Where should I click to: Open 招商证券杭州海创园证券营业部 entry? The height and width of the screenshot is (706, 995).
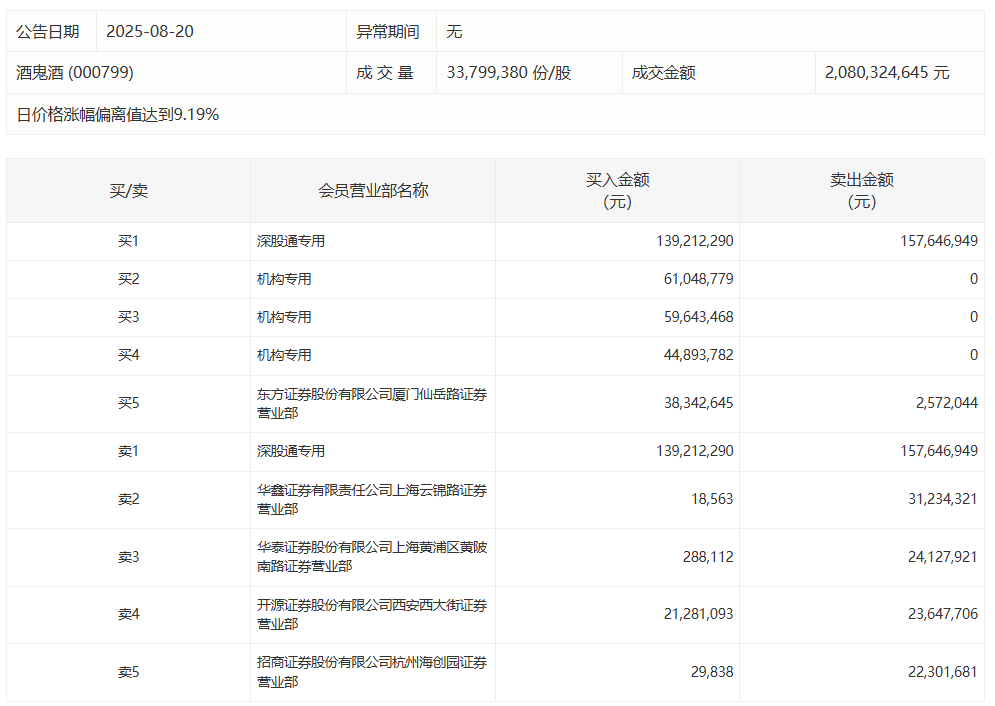pyautogui.click(x=371, y=672)
